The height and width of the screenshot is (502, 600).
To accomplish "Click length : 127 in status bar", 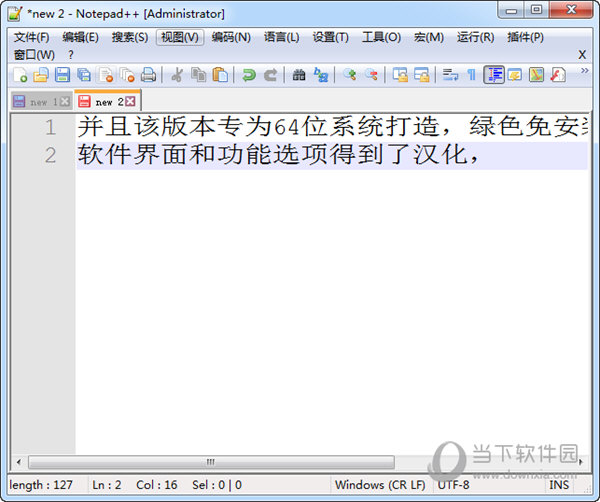I will click(41, 485).
